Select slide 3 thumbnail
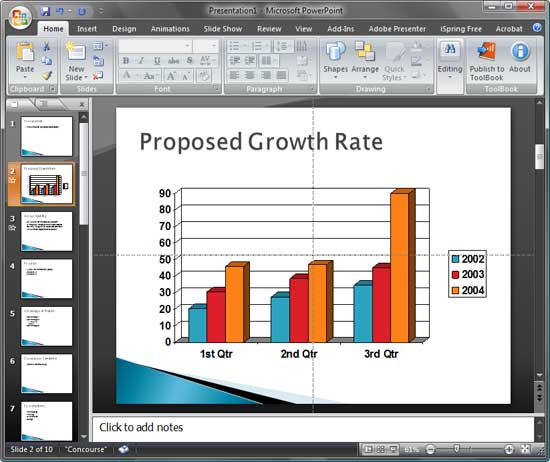This screenshot has width=550, height=462. click(46, 231)
